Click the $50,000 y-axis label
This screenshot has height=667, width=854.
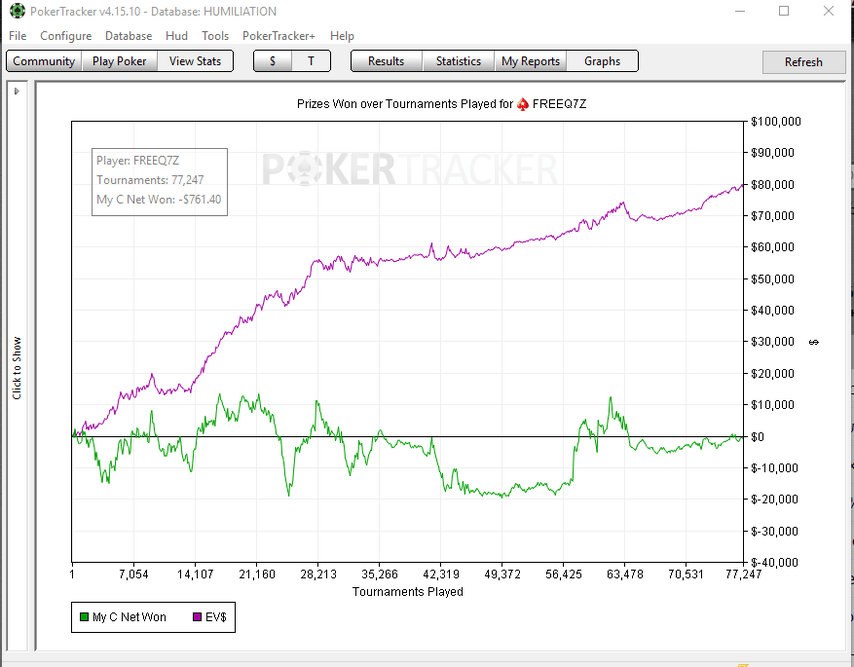pyautogui.click(x=772, y=279)
